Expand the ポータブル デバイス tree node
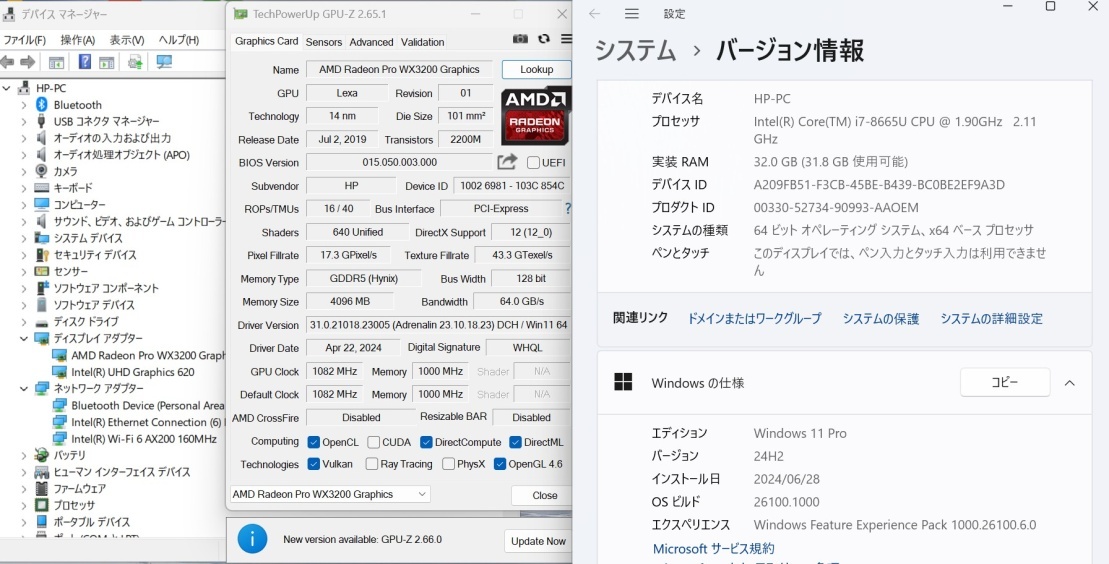The image size is (1109, 564). click(x=24, y=522)
